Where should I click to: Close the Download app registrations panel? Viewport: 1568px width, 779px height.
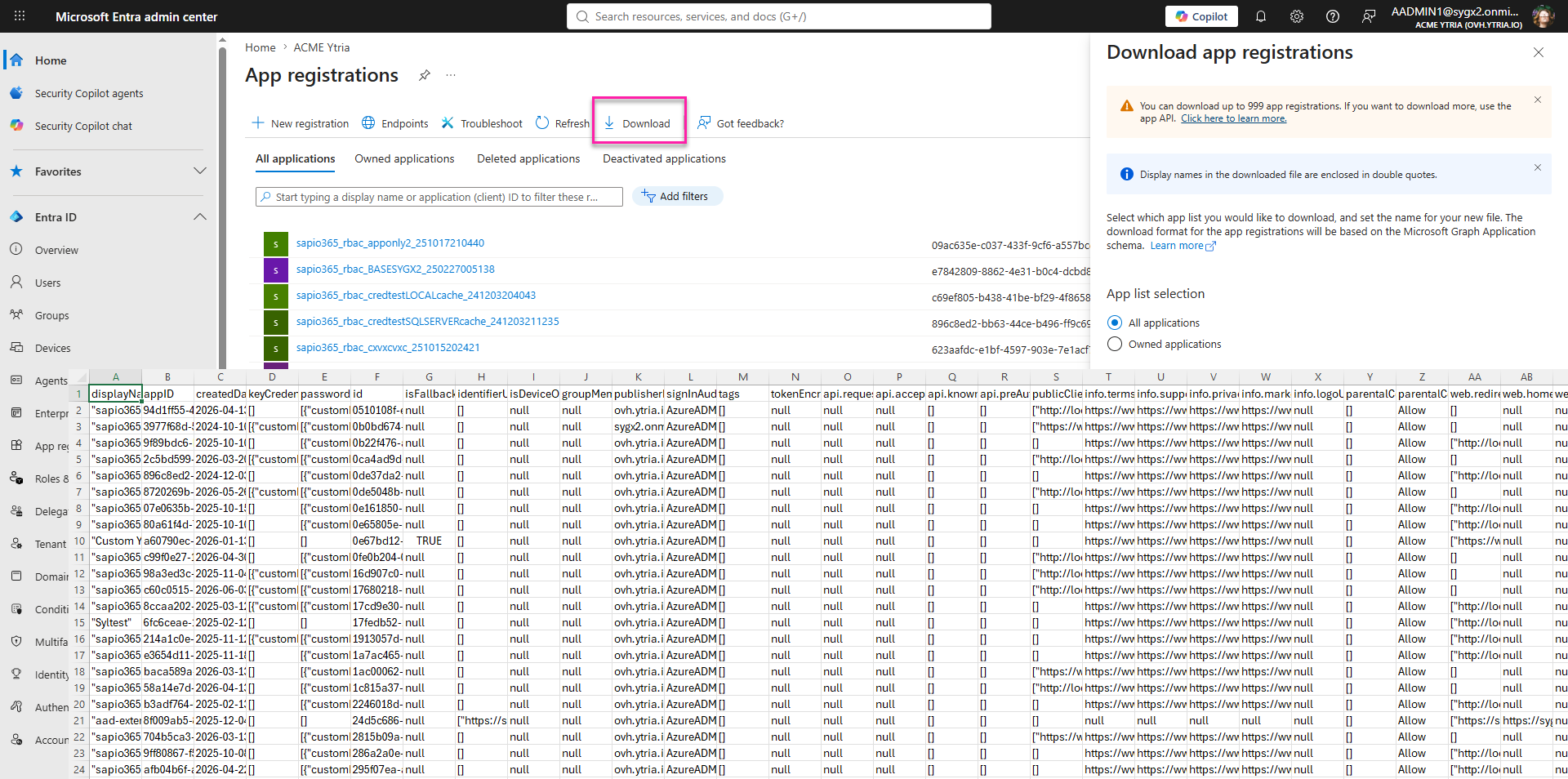tap(1539, 52)
